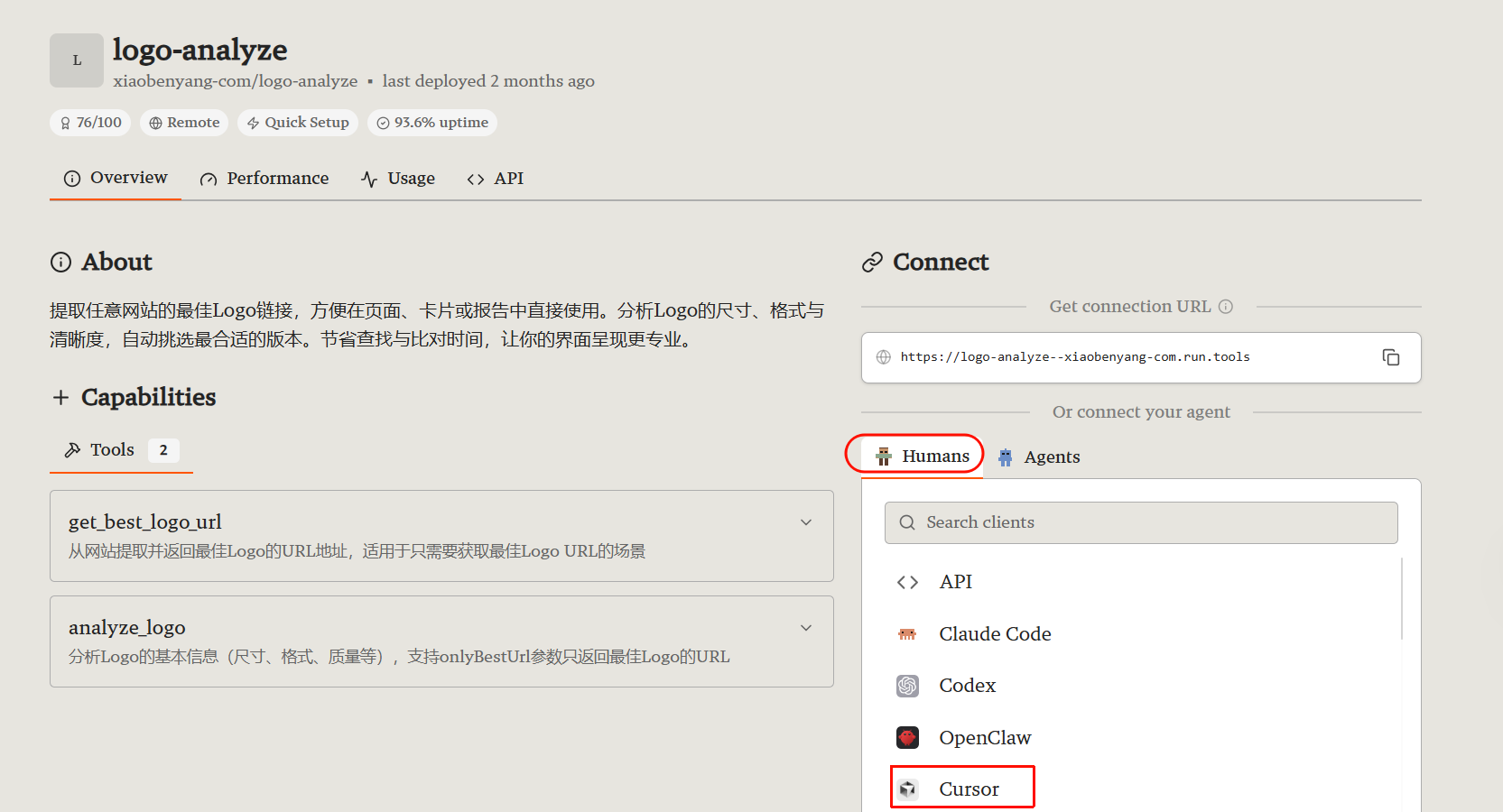Click the About heading text
The image size is (1503, 812).
point(117,263)
